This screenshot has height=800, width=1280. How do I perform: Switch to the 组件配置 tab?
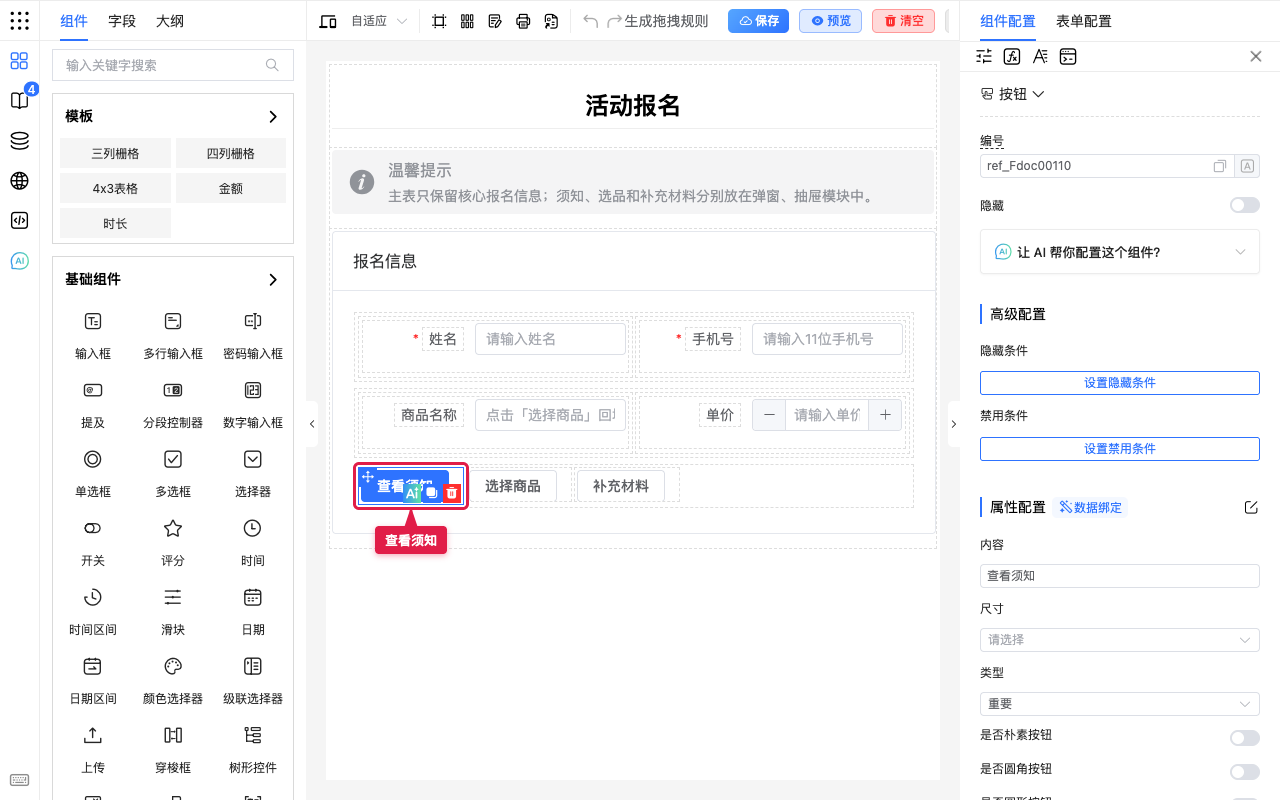[1008, 21]
